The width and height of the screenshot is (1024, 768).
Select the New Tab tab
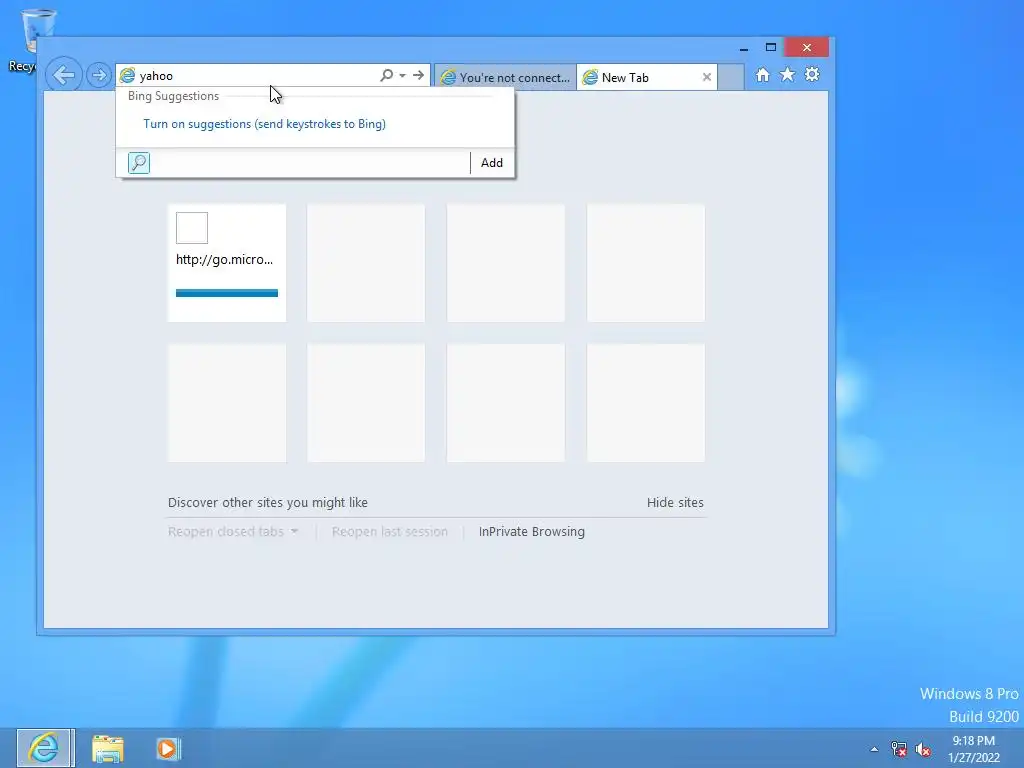pos(638,77)
